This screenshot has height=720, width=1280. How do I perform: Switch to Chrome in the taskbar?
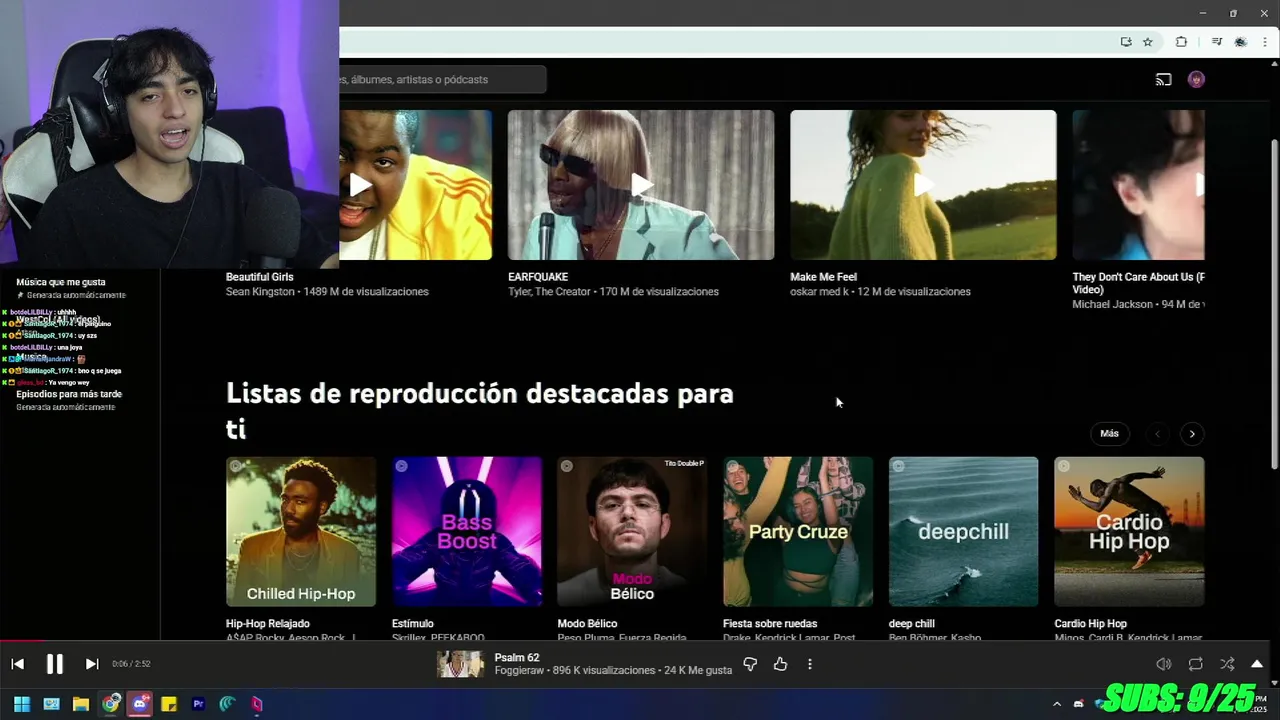click(110, 704)
